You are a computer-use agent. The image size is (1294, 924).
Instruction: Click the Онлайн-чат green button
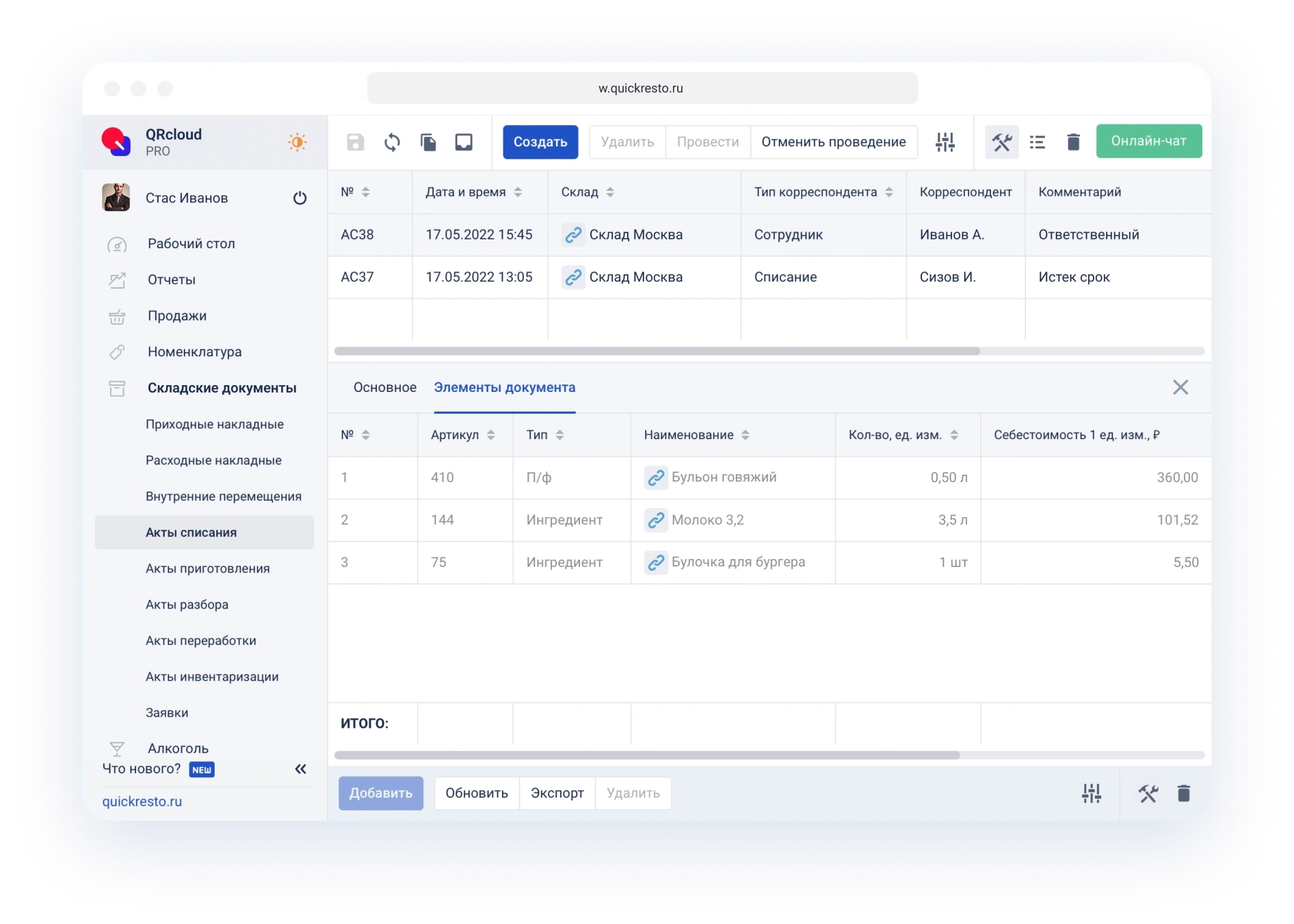point(1148,141)
